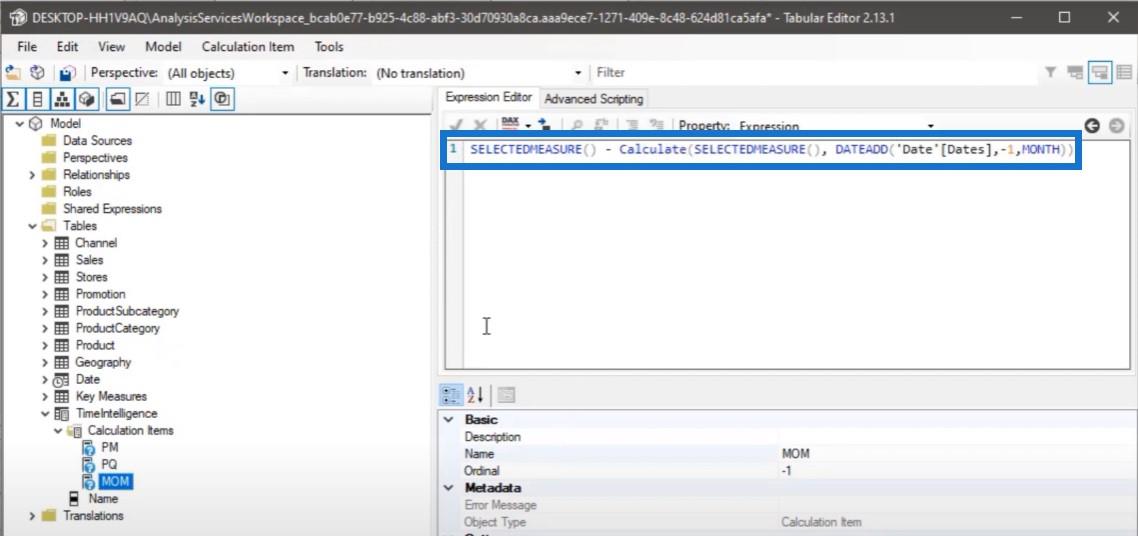Click the open model from file icon
Screen dimensions: 1138x536
tap(13, 73)
